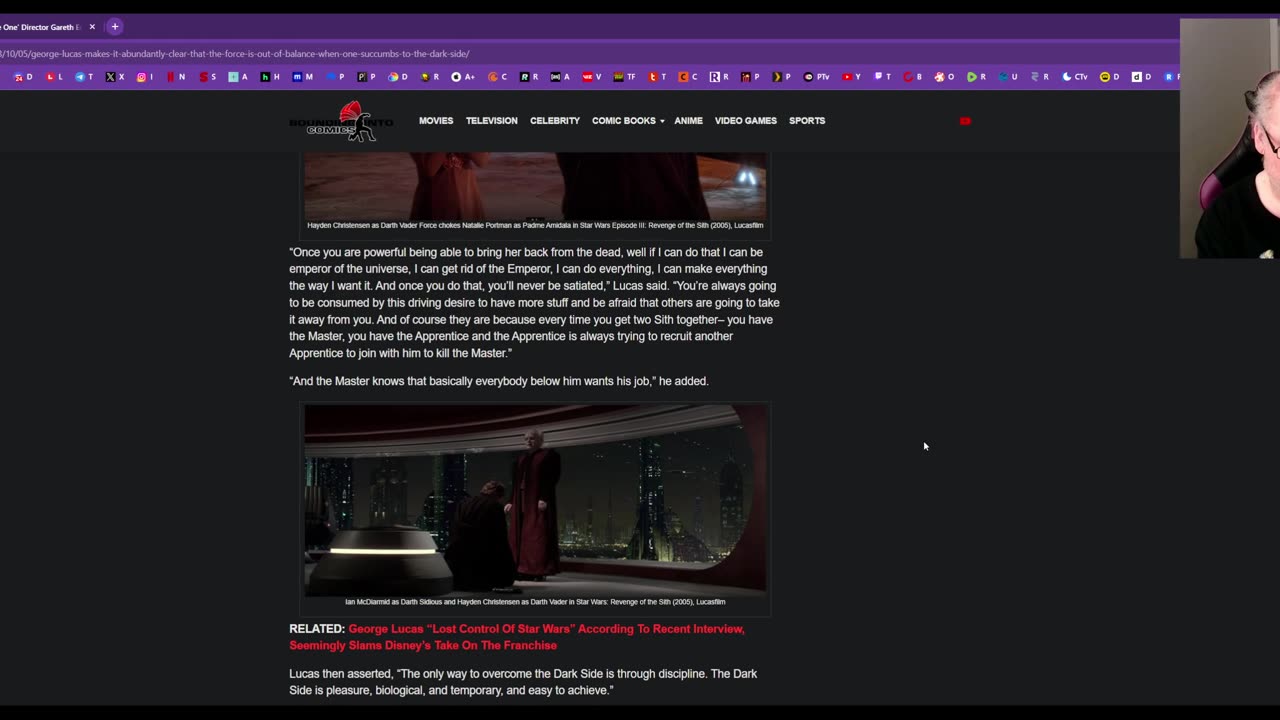1280x720 pixels.
Task: Click the Ian McDiarmid image caption
Action: tap(535, 602)
